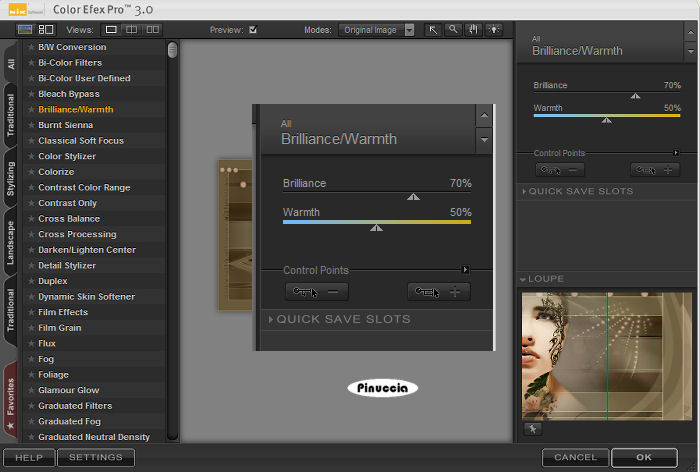Click the light bulb background color icon
This screenshot has height=472, width=700.
[494, 30]
